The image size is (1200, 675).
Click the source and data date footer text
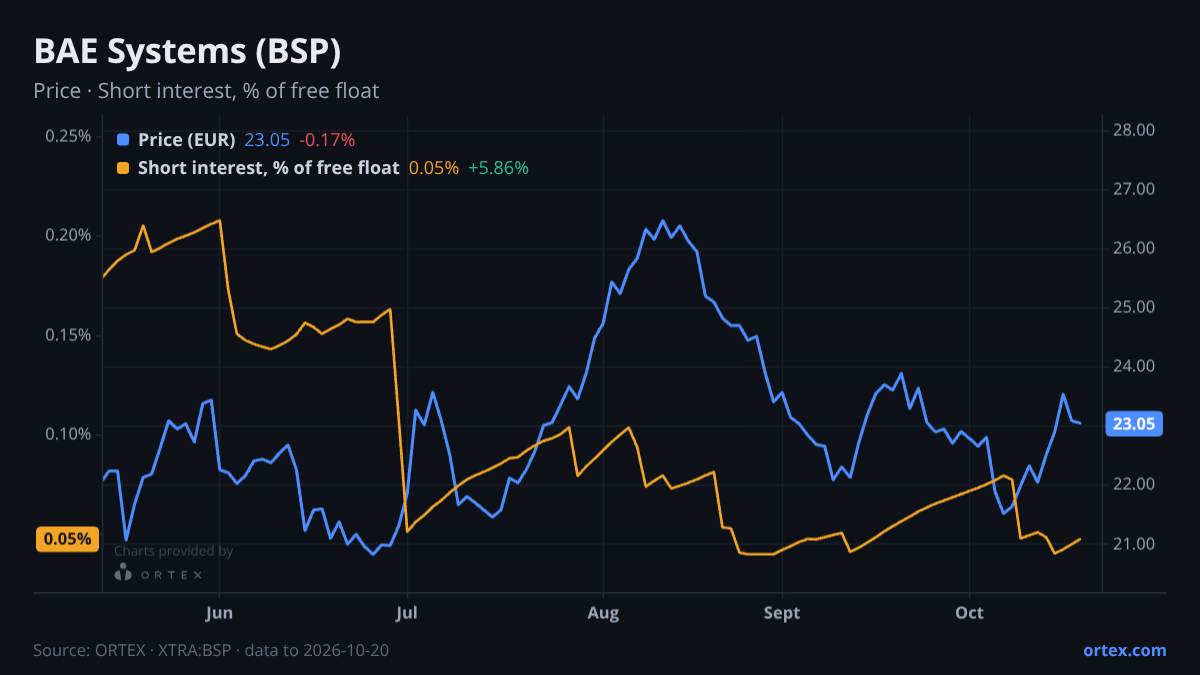click(x=211, y=650)
